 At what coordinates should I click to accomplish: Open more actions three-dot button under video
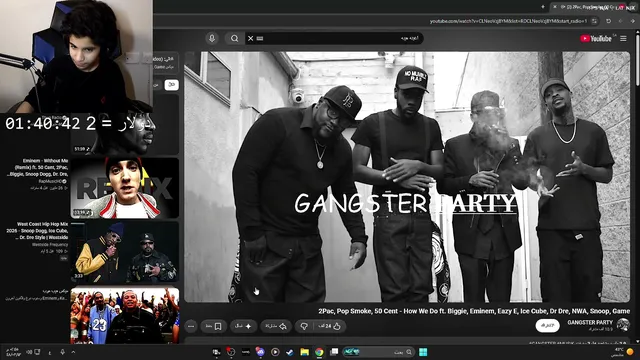point(191,326)
